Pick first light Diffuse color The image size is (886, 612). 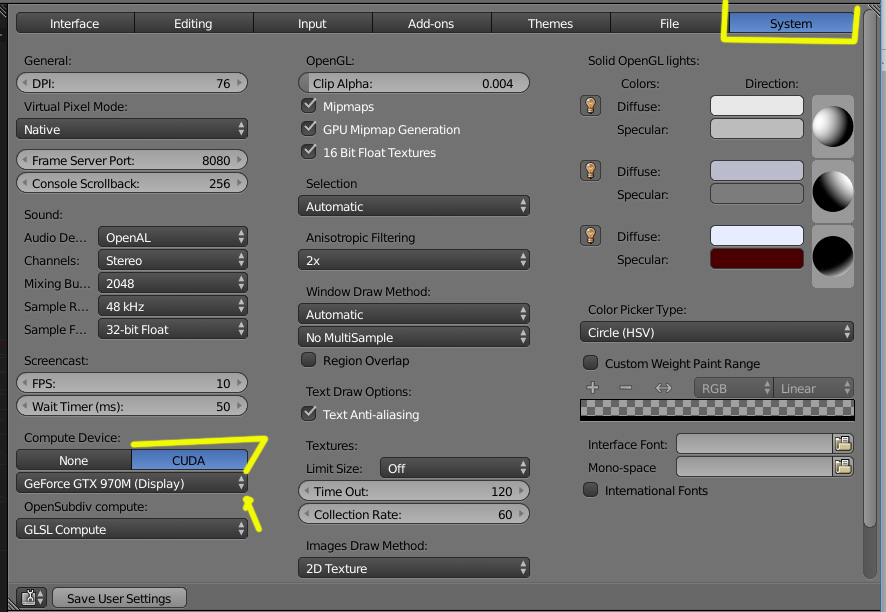[x=757, y=105]
